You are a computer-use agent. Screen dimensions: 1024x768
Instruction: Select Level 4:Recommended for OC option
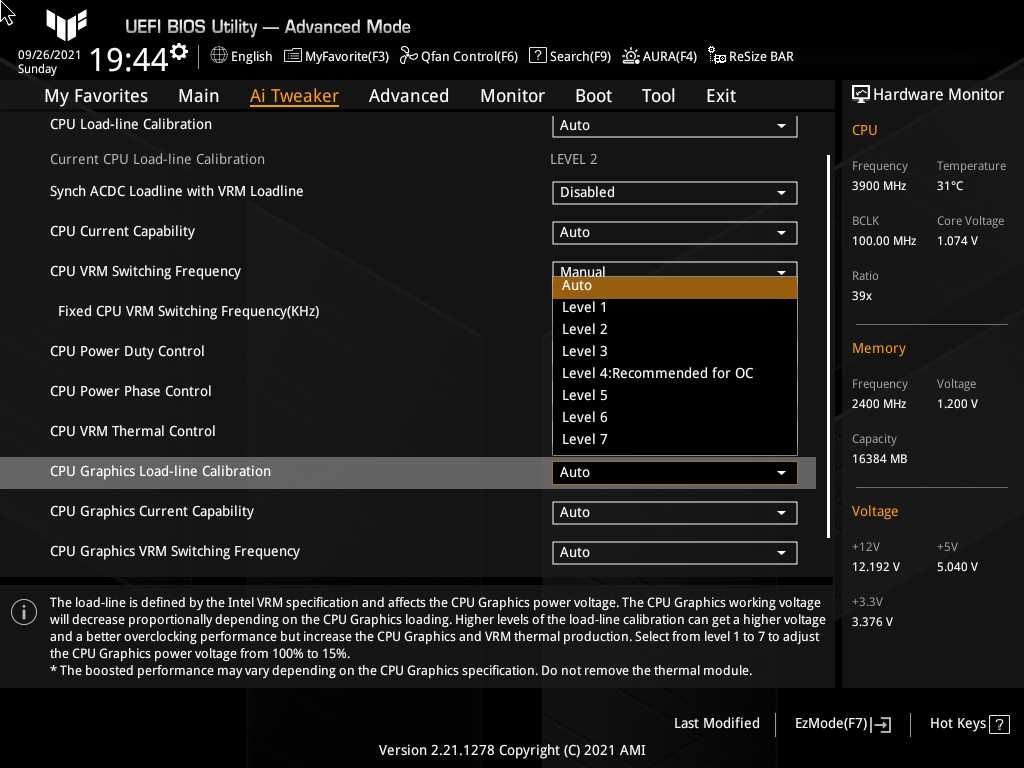657,372
